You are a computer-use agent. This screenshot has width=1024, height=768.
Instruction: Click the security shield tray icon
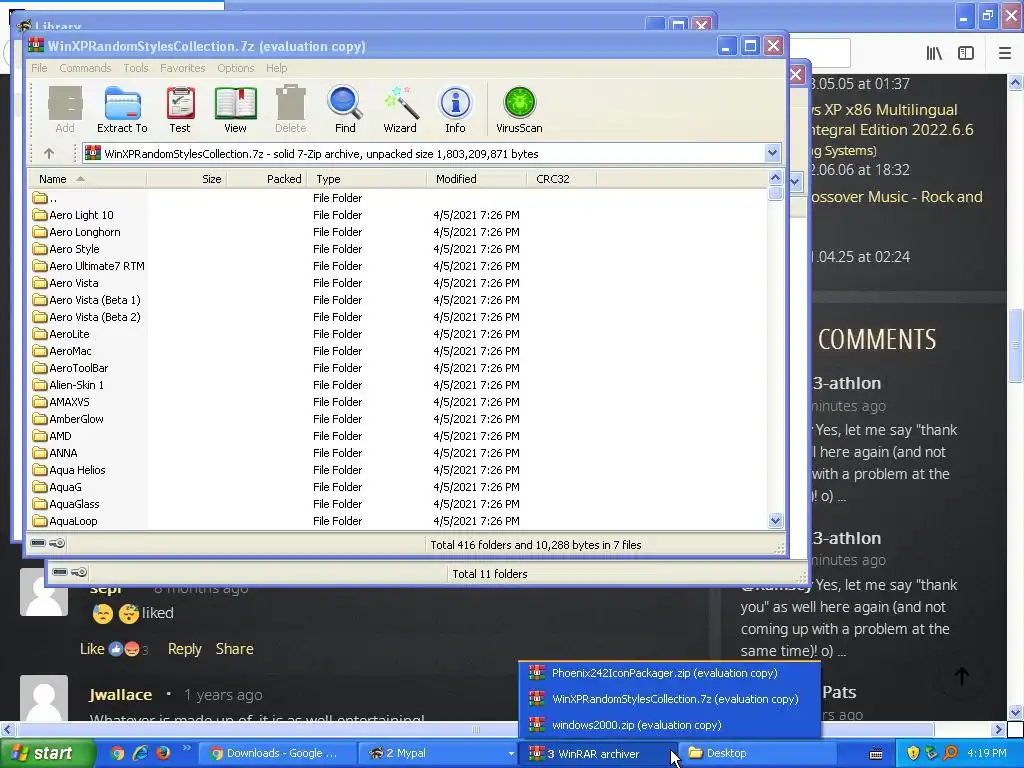(x=913, y=753)
